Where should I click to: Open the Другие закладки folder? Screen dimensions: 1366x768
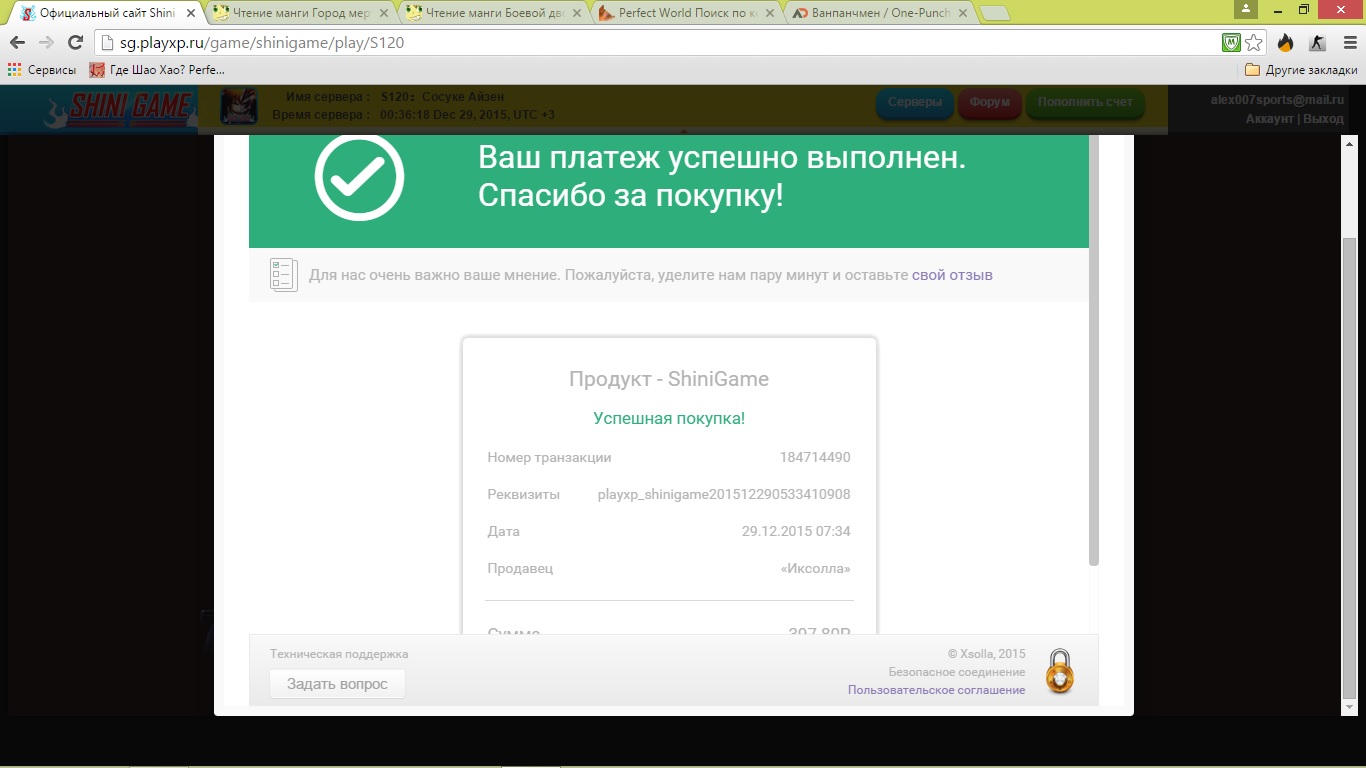tap(1301, 70)
